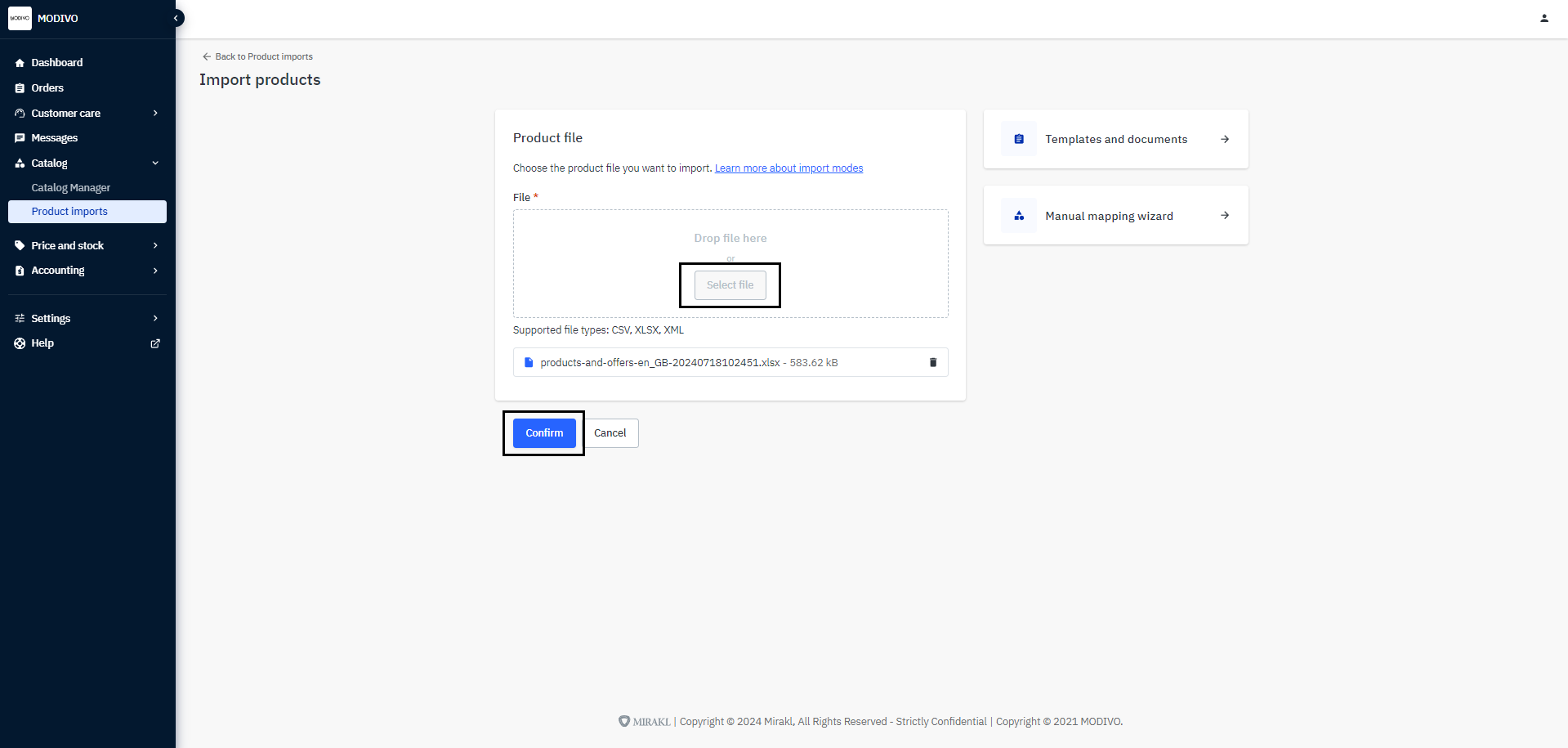Click the Manual mapping wizard card icon
This screenshot has width=1568, height=748.
1019,216
